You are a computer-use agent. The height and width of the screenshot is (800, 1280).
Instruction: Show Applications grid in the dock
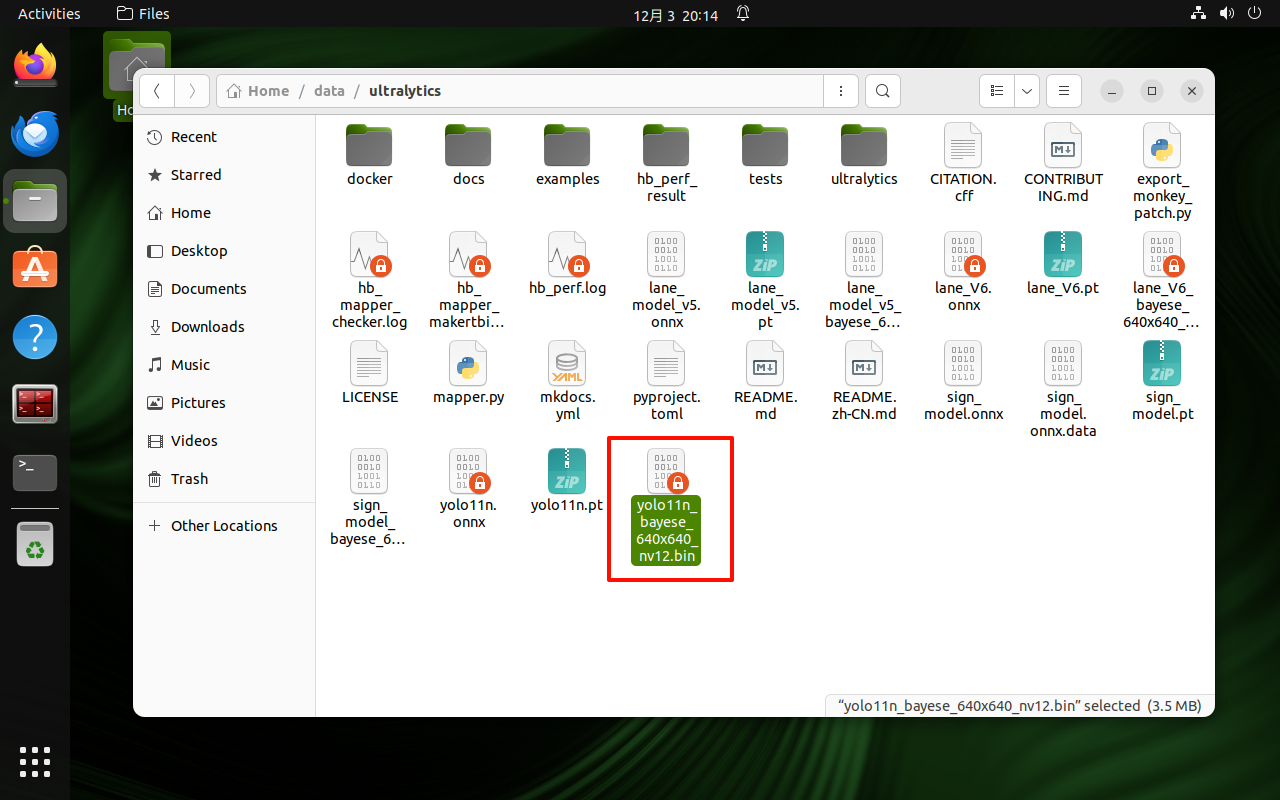pos(35,762)
